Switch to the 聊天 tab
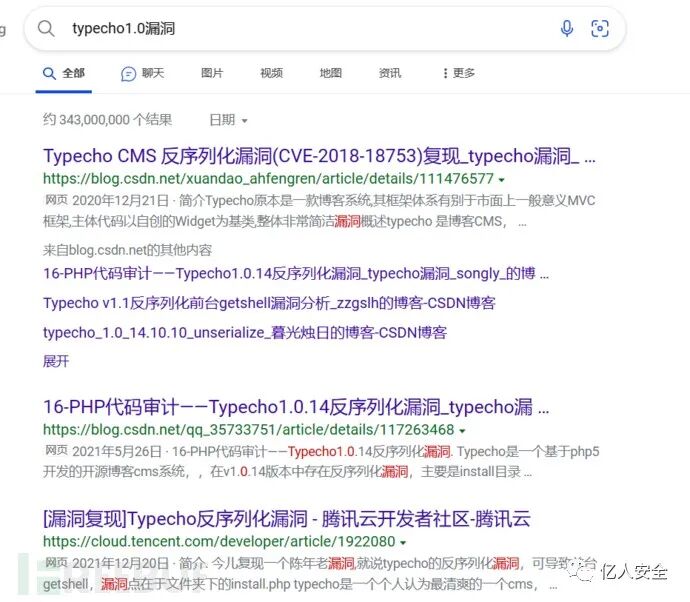 point(143,73)
